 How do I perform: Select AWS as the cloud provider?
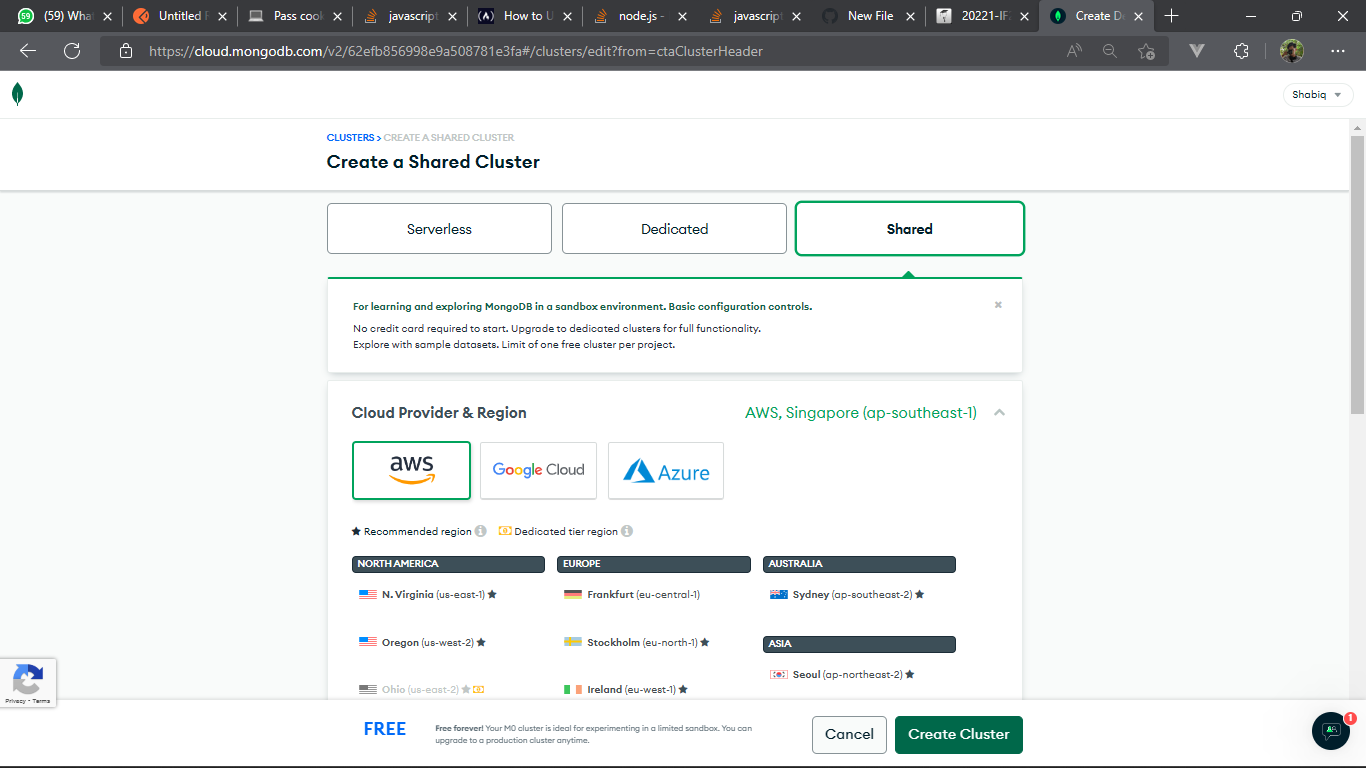point(411,470)
